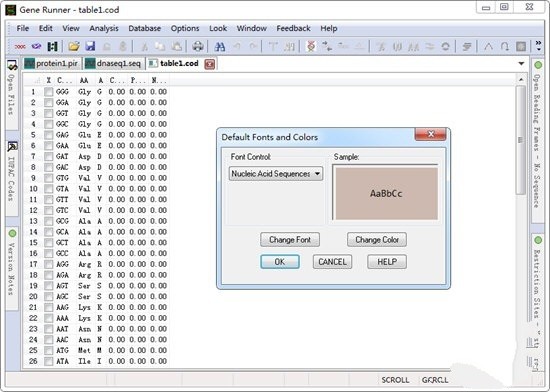Open a file with the folder icon
Screen dimensions: 550x392
click(74, 46)
